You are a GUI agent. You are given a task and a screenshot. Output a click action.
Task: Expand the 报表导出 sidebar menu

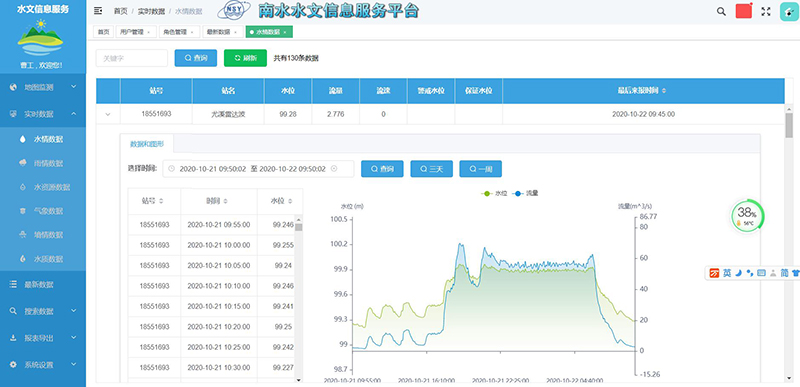[x=43, y=338]
